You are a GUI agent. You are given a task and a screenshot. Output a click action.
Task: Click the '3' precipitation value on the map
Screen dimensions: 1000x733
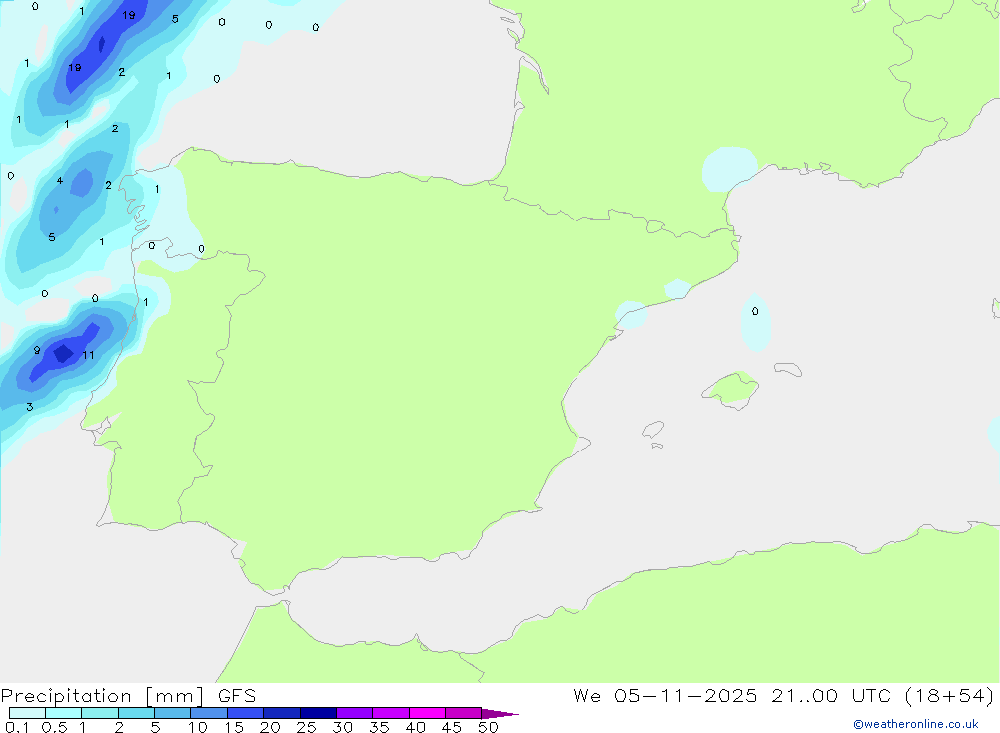(29, 406)
